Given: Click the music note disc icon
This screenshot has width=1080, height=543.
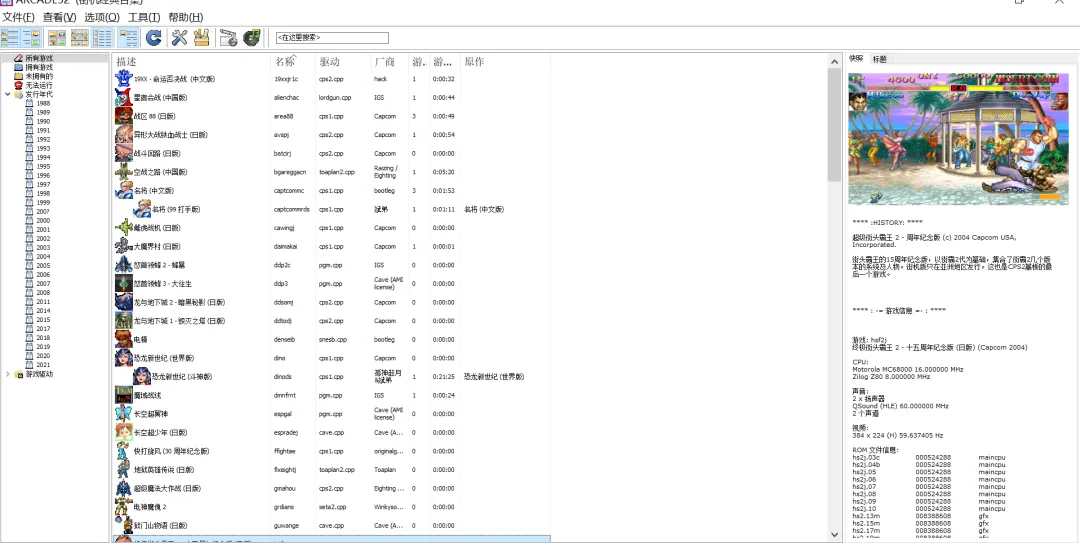Looking at the screenshot, I should click(x=252, y=38).
